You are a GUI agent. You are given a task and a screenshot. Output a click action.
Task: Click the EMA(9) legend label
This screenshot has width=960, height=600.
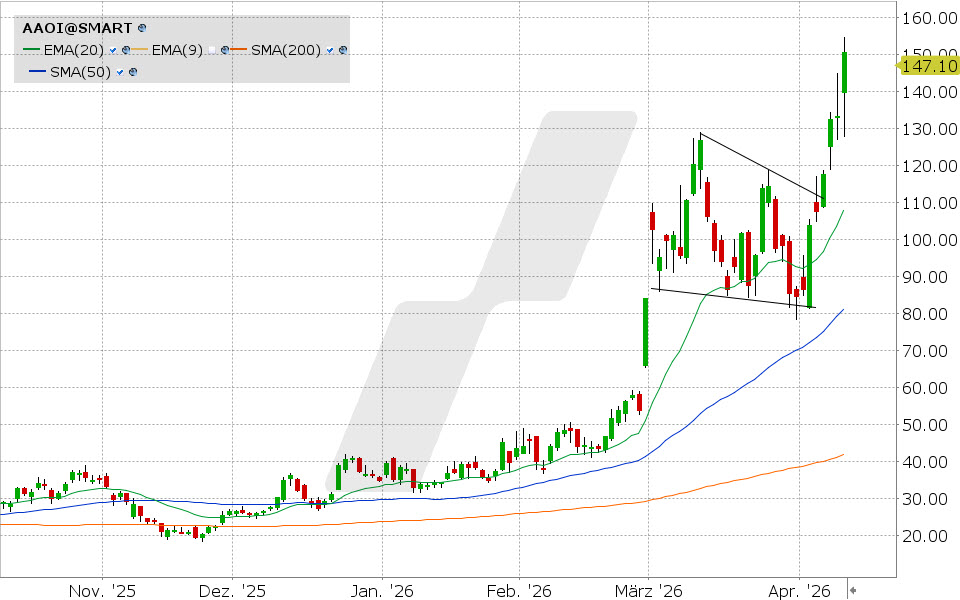tap(178, 50)
